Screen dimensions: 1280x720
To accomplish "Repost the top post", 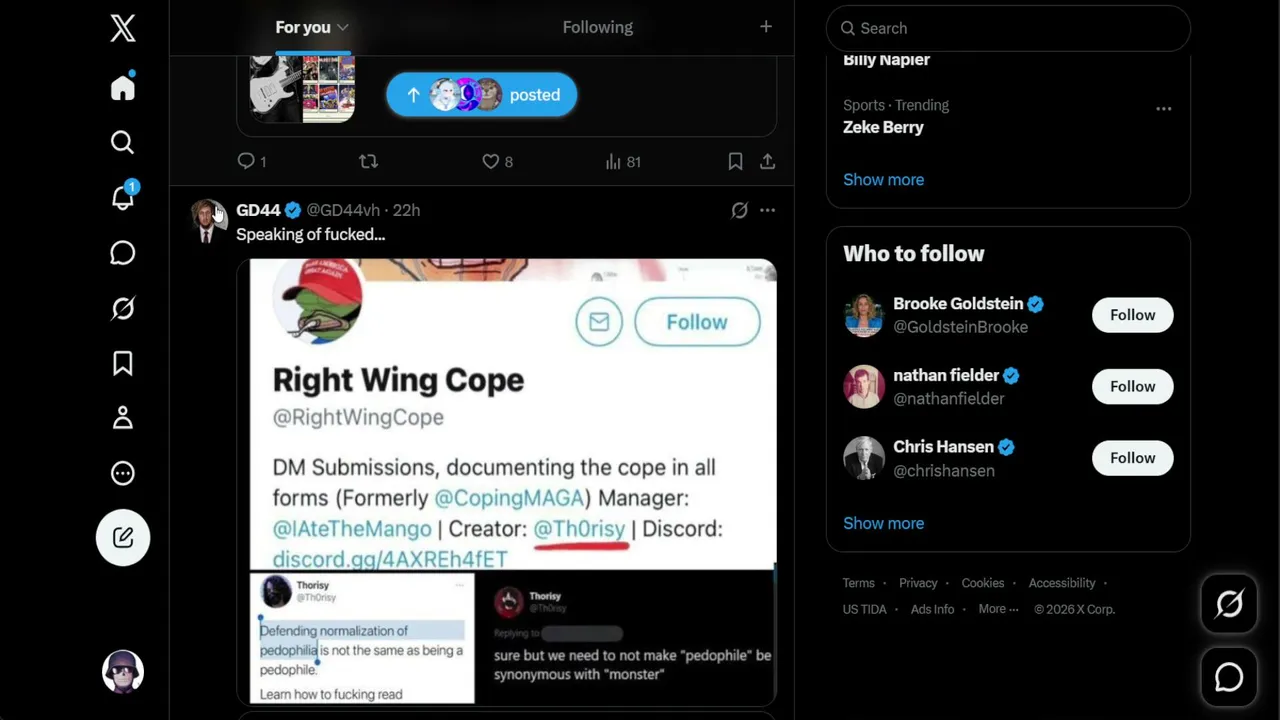I will point(368,161).
